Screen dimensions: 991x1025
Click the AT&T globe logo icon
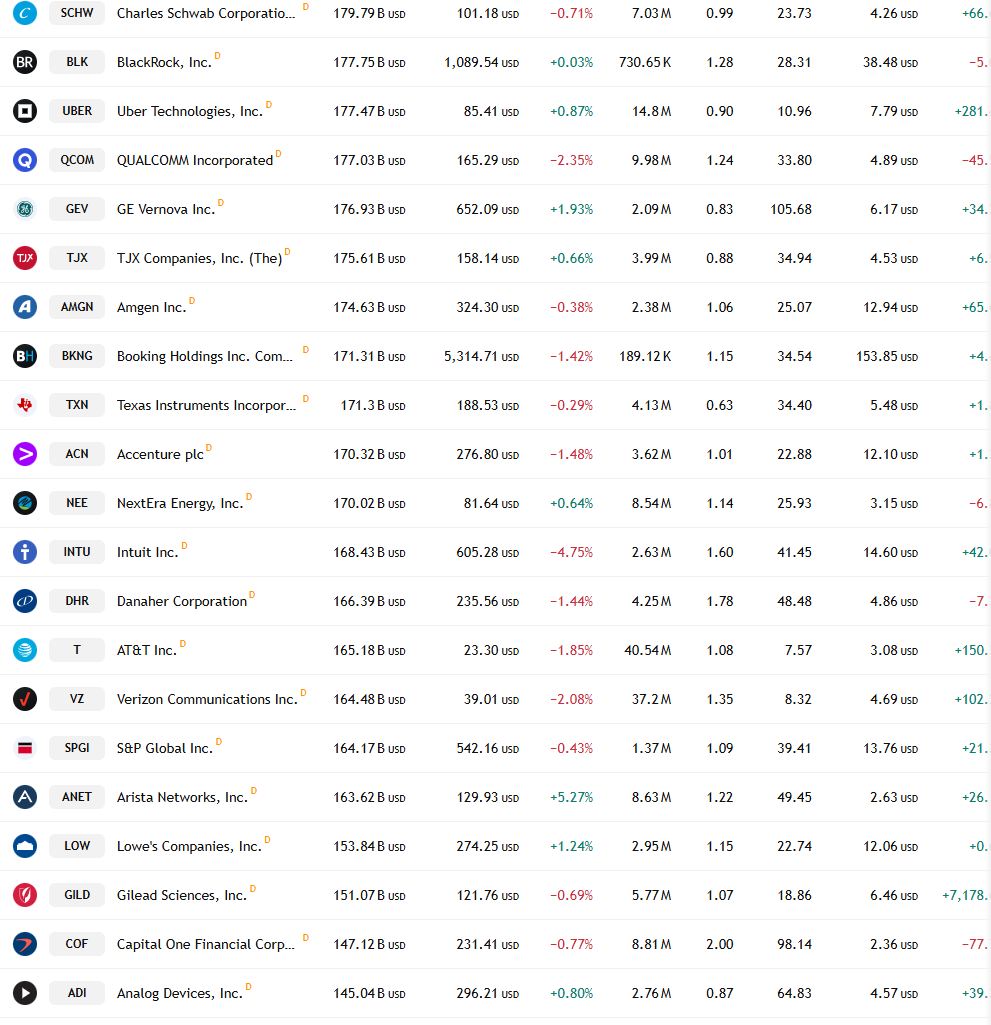[x=25, y=650]
